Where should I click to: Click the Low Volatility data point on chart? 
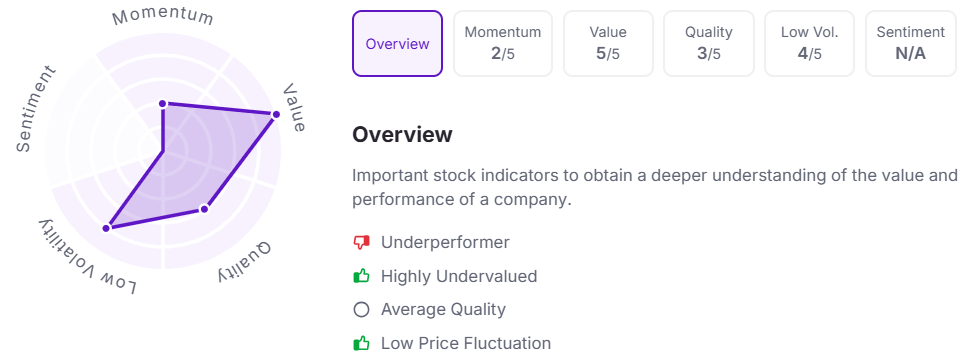(x=106, y=228)
